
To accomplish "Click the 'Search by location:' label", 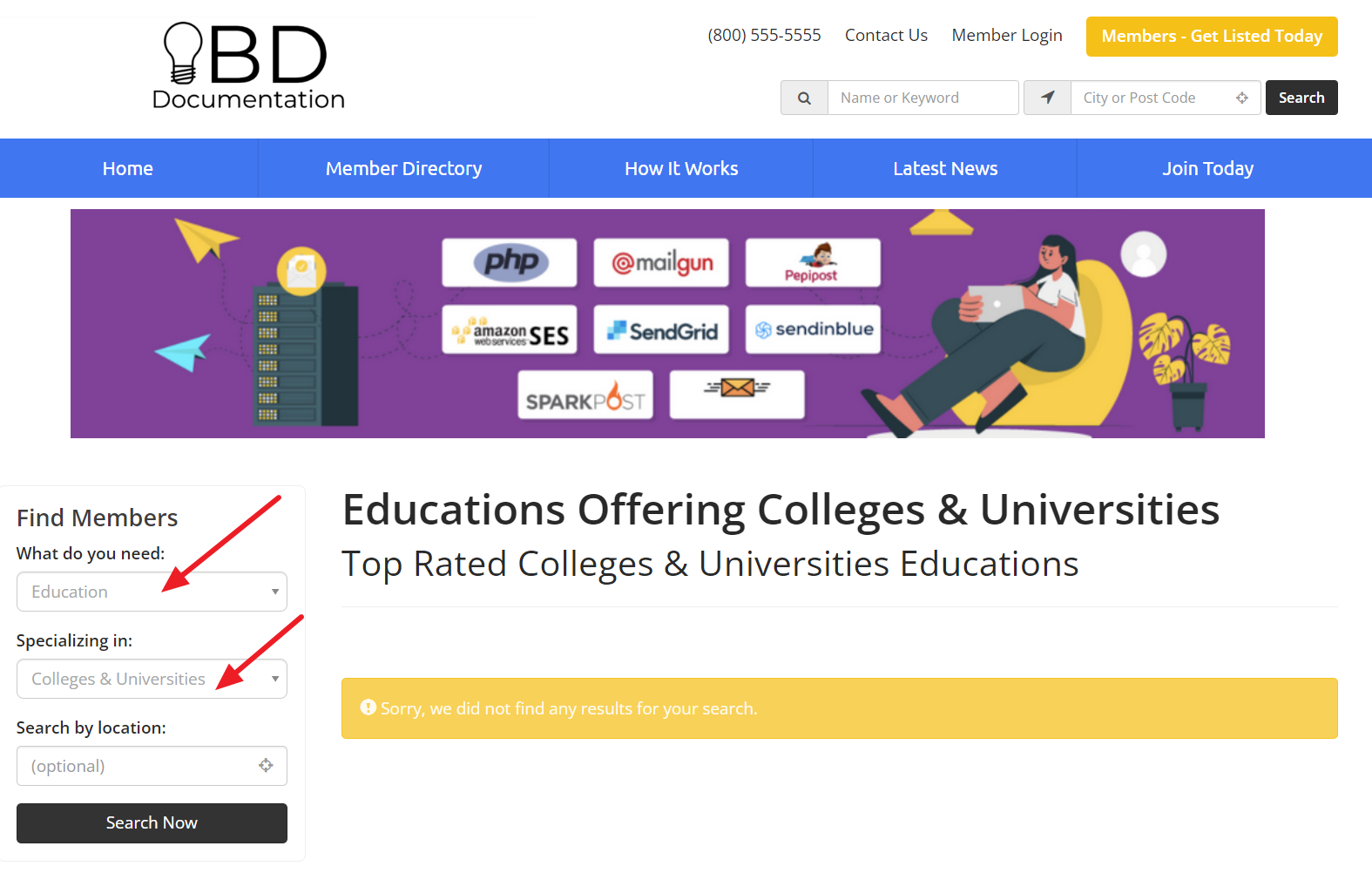I will coord(91,727).
